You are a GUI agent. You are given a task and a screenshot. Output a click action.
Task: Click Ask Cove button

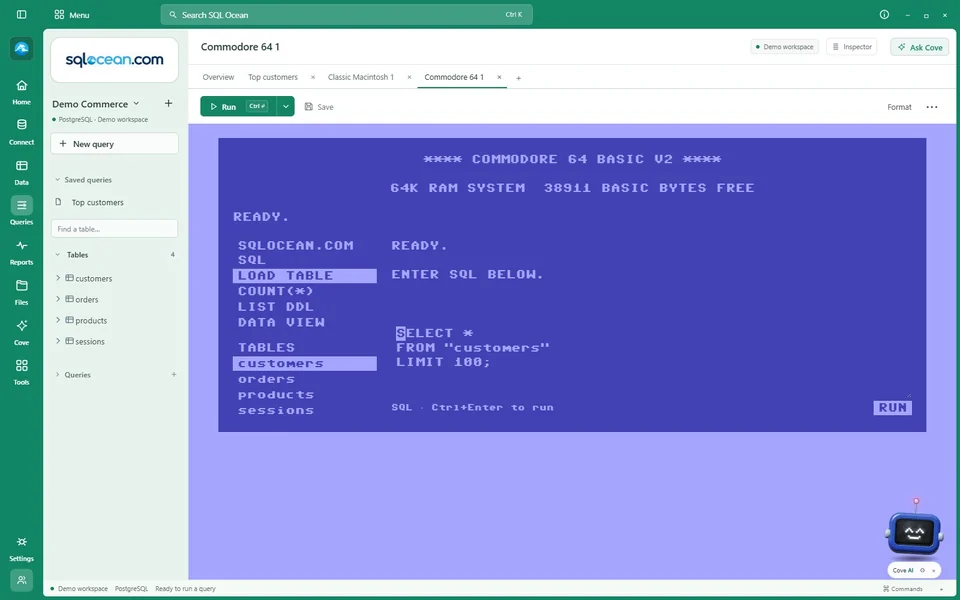[x=920, y=47]
